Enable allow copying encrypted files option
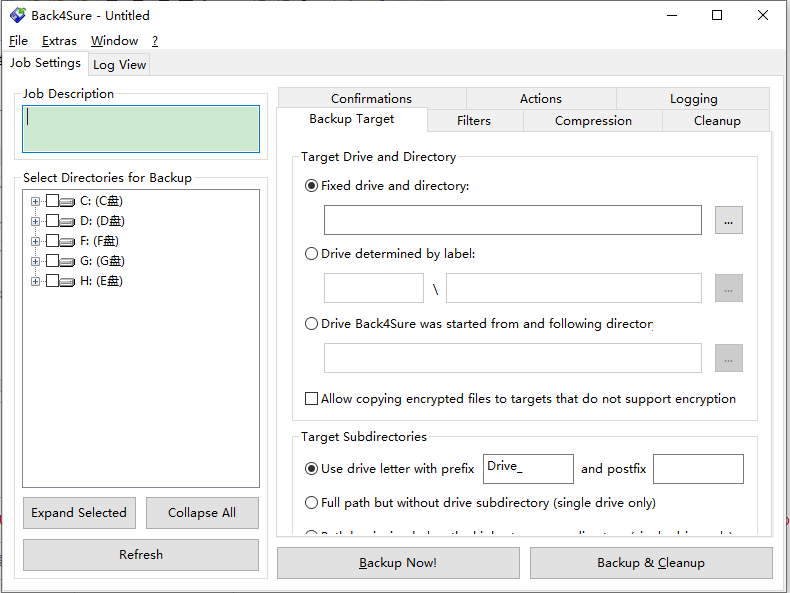 pos(311,399)
